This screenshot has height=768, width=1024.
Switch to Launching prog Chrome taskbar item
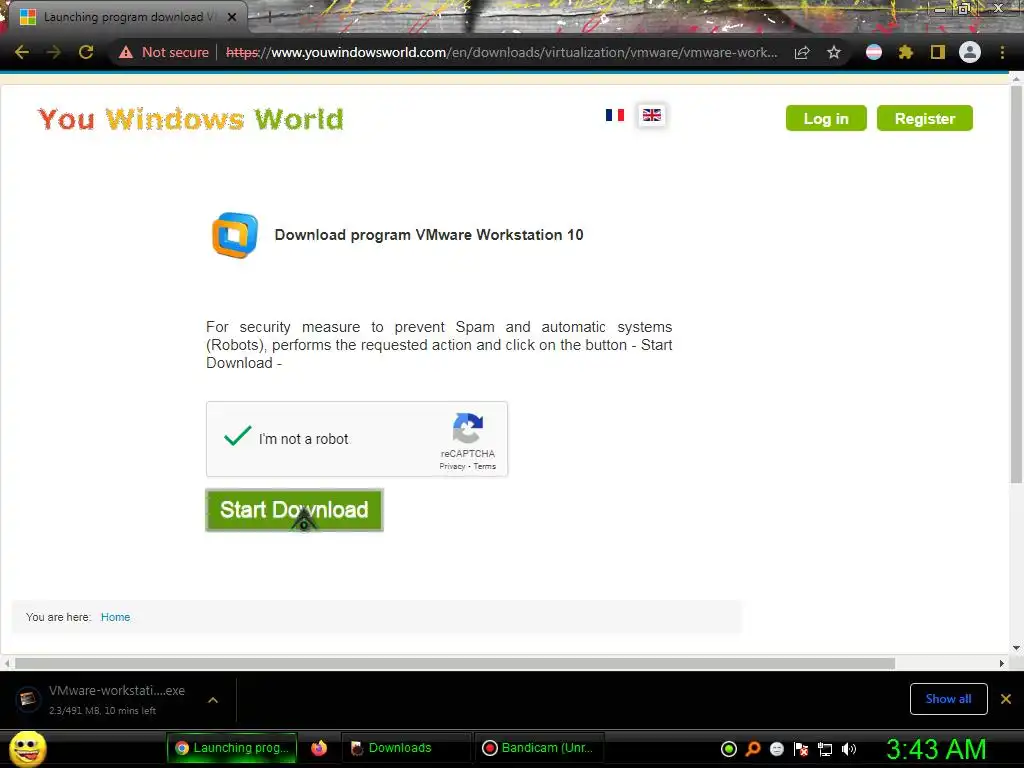(x=232, y=748)
